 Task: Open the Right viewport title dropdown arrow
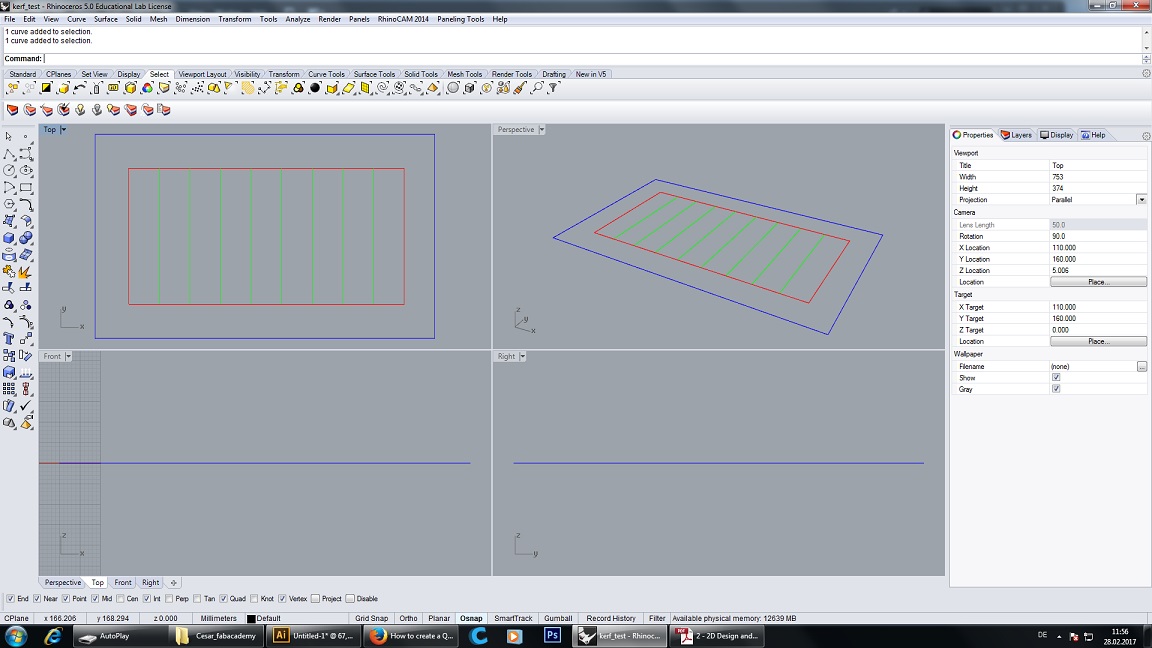[x=522, y=356]
